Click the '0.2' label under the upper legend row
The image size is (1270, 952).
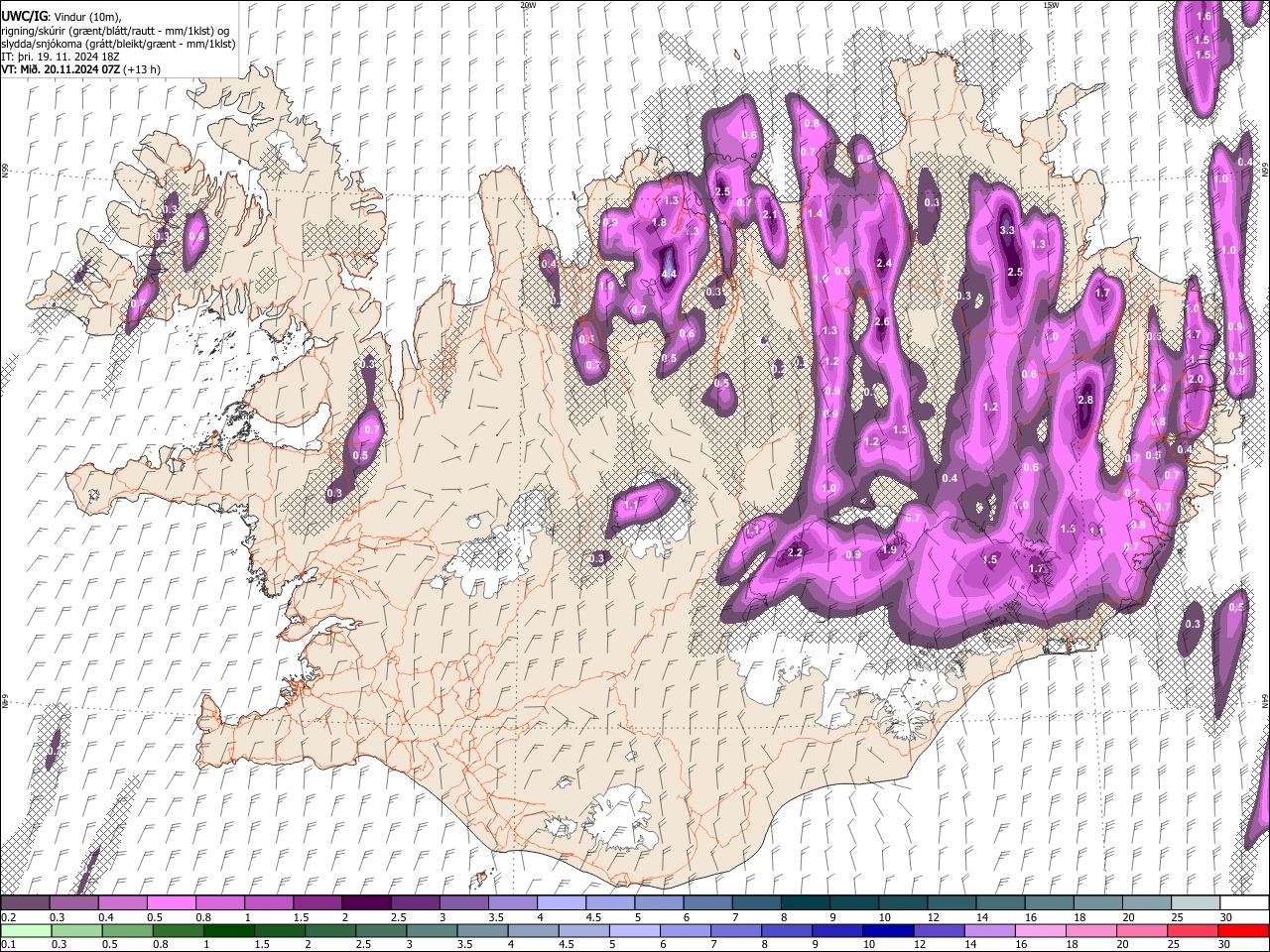(8, 917)
